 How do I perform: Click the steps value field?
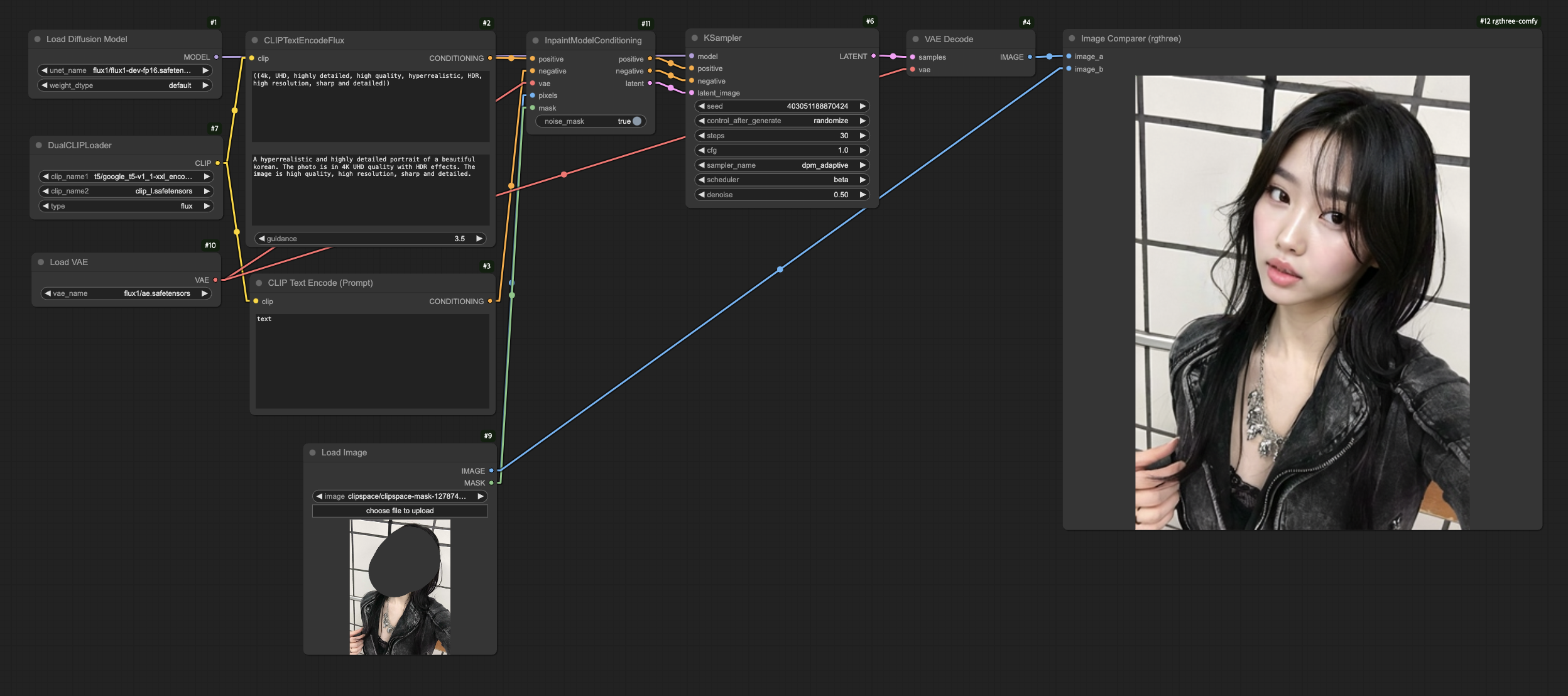tap(782, 136)
